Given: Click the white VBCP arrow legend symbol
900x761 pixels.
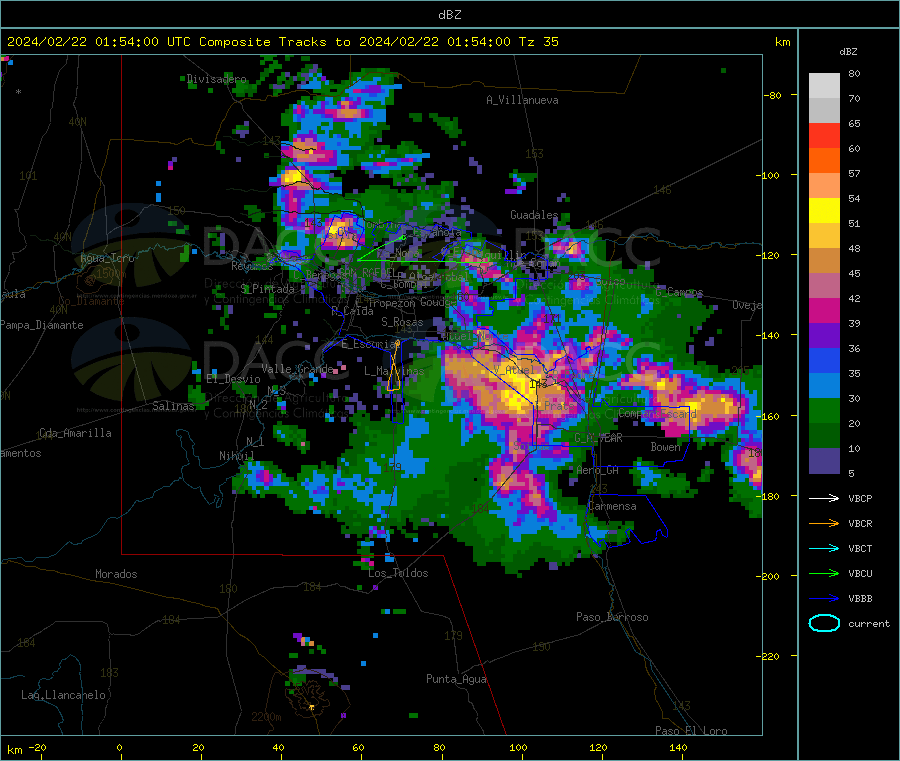Looking at the screenshot, I should tap(824, 498).
